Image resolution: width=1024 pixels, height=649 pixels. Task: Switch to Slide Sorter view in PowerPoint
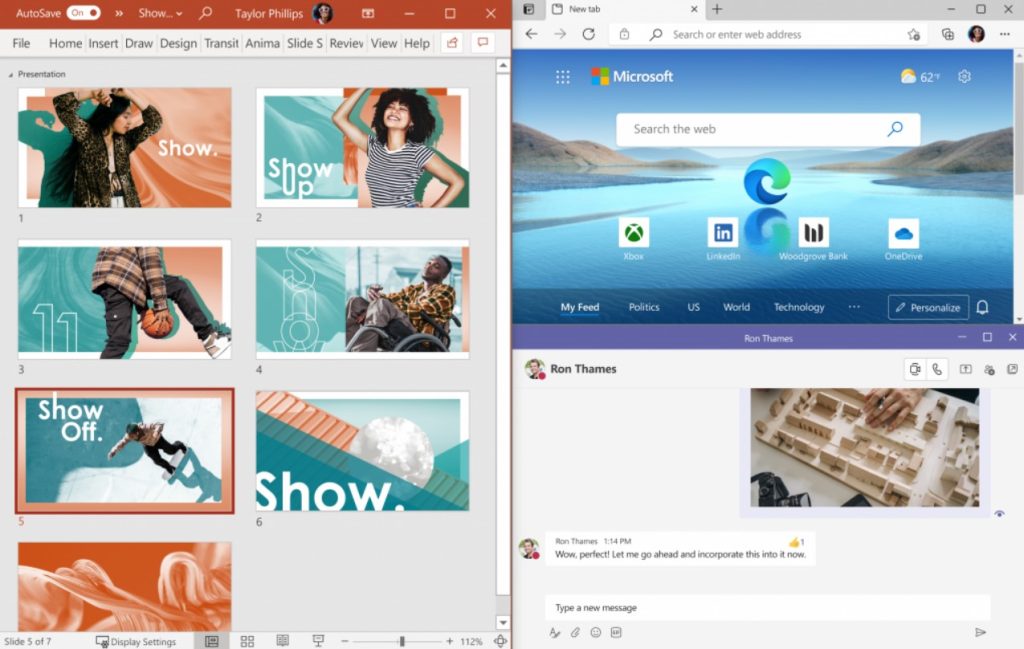[x=247, y=639]
